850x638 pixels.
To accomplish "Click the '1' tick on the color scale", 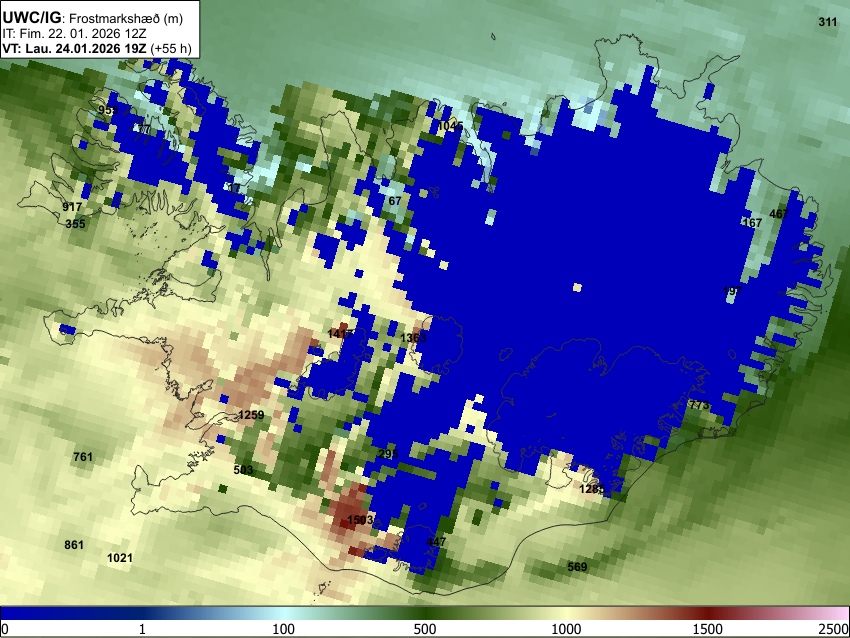I will 142,629.
